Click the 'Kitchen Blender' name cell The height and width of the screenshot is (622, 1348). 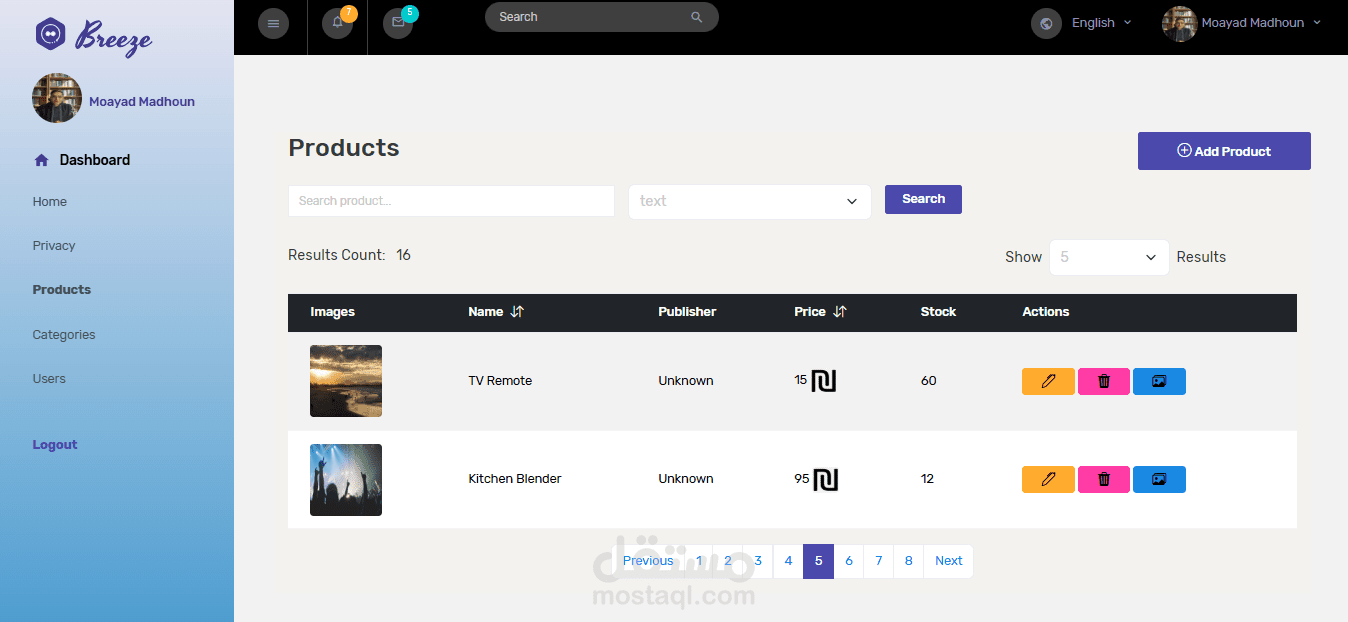[x=515, y=479]
